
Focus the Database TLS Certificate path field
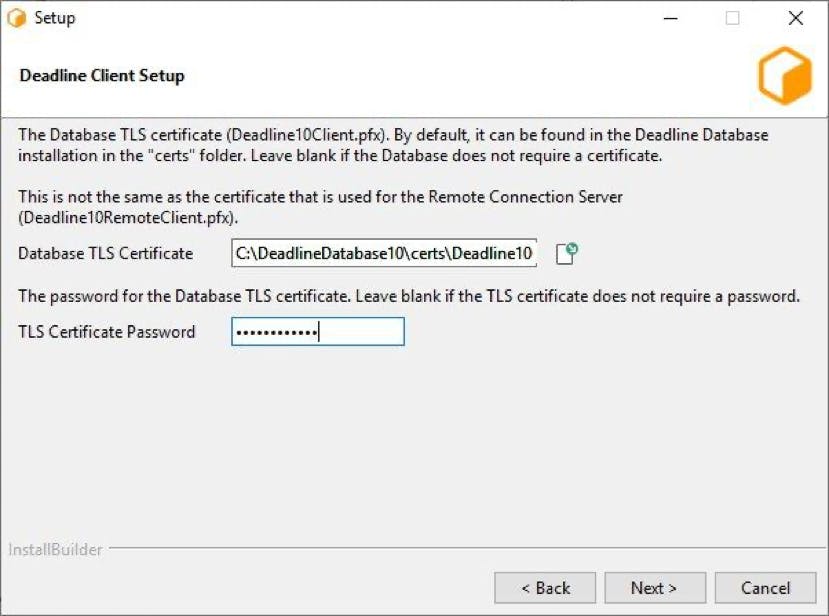click(384, 253)
